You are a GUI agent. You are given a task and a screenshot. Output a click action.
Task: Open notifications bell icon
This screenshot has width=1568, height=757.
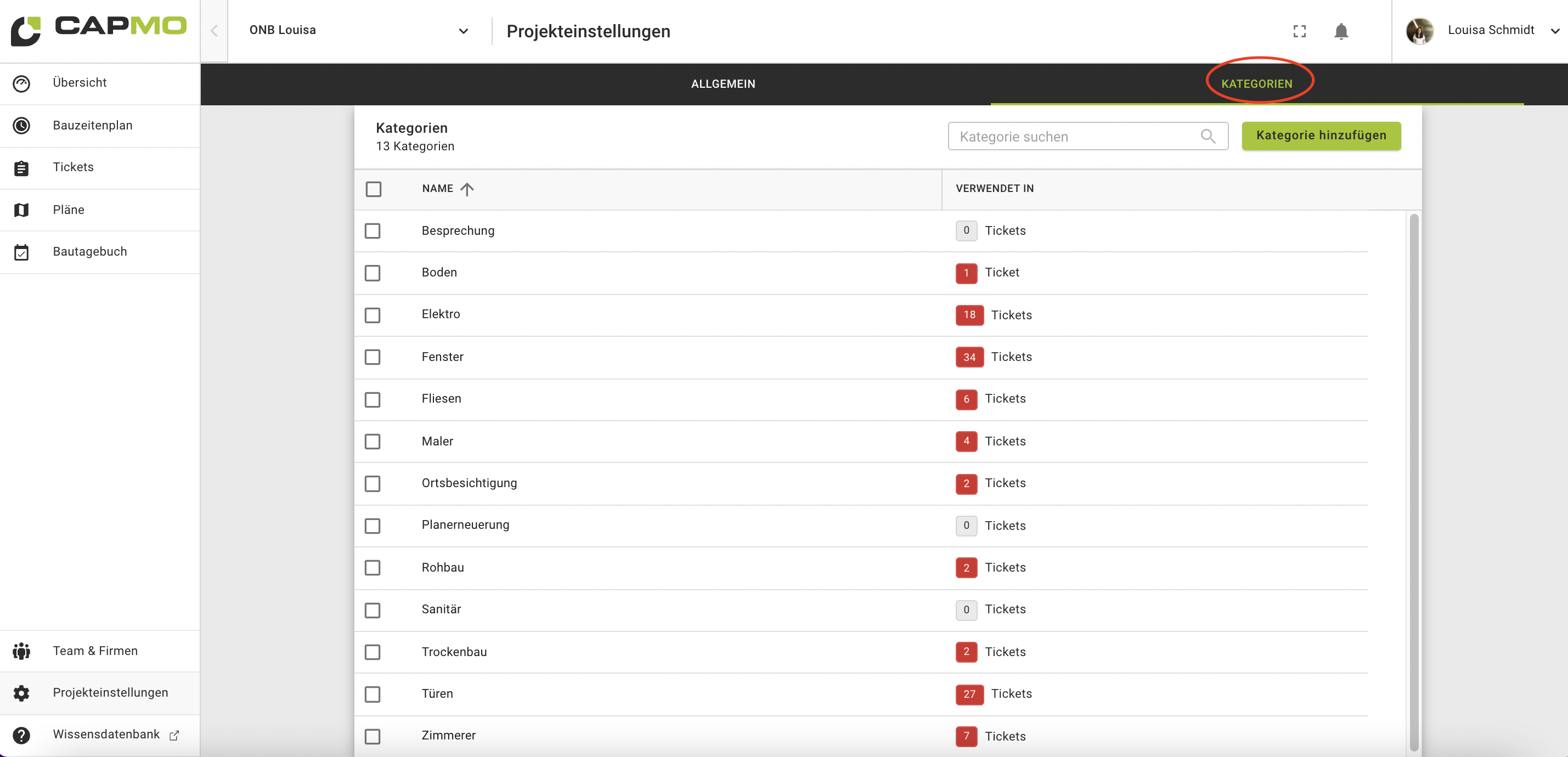click(x=1340, y=31)
